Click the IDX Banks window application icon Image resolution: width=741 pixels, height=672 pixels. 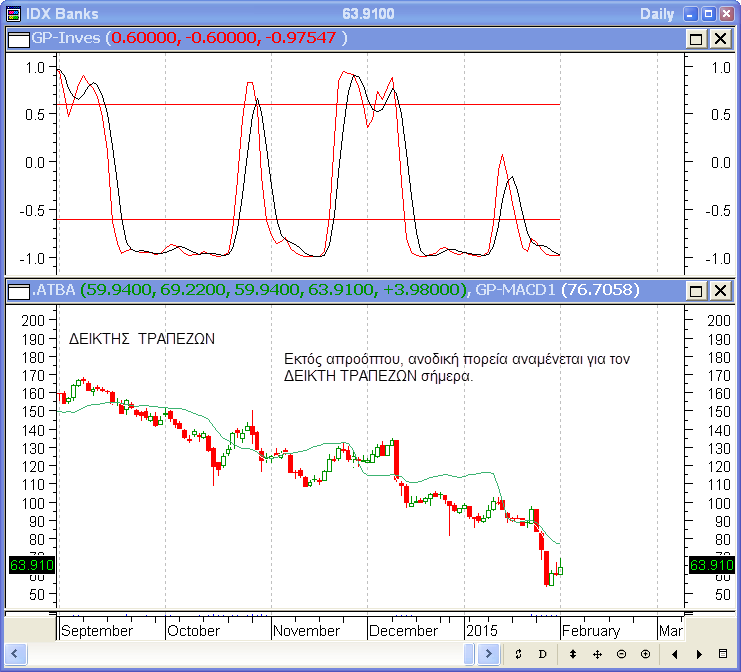point(14,14)
